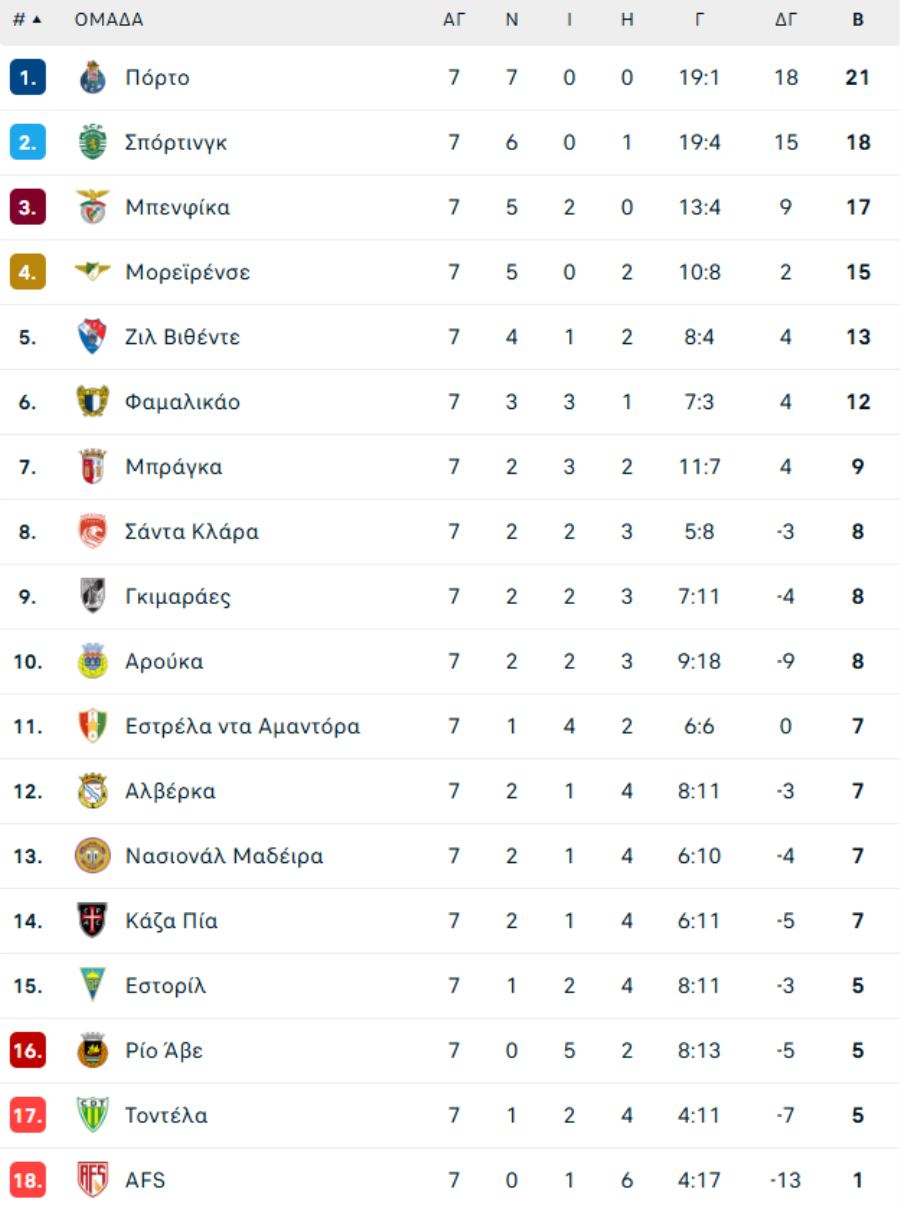Click the blue rank 1 badge
Viewport: 900px width, 1208px height.
(28, 78)
